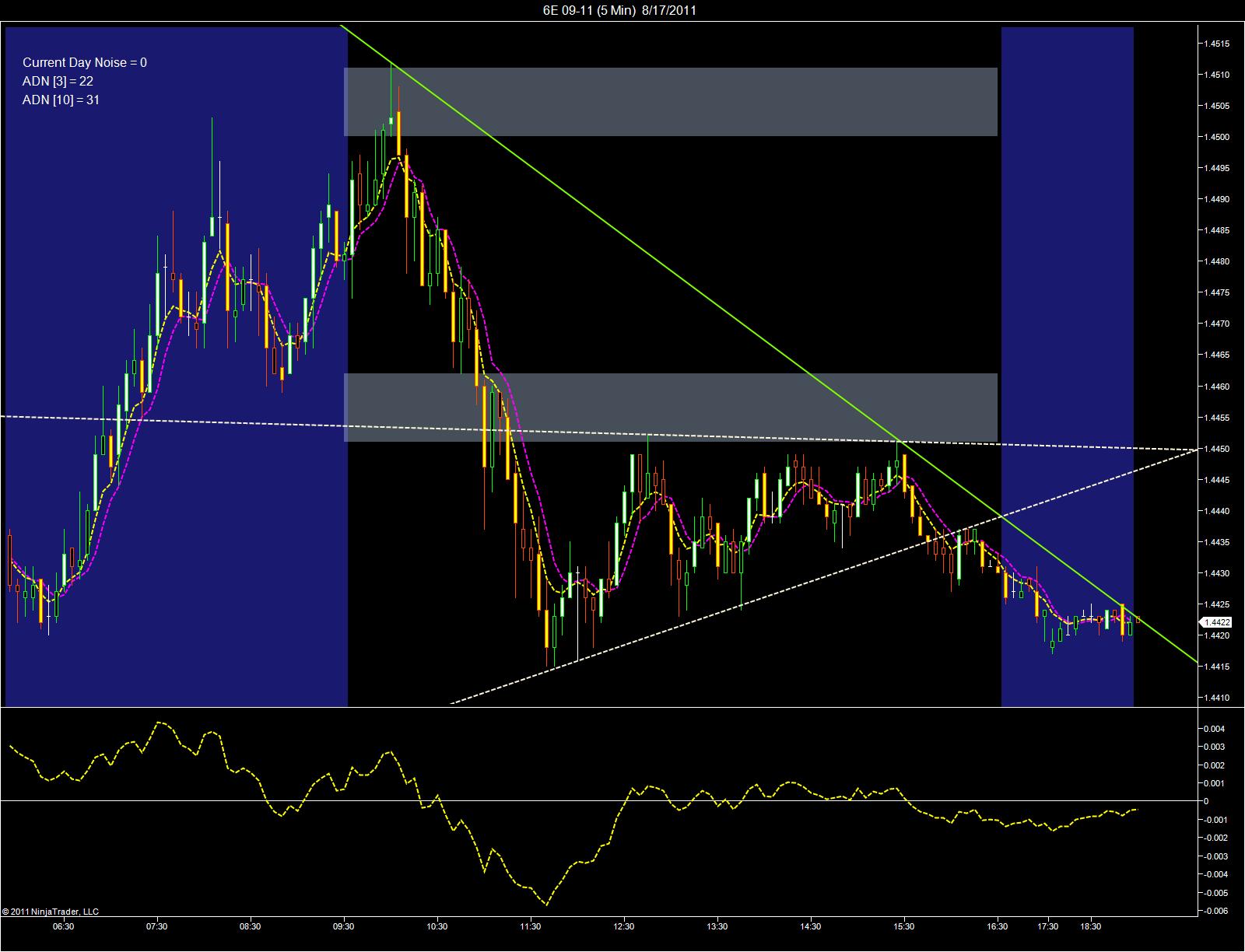Click the 10:30 time axis label
This screenshot has width=1245, height=952.
point(437,926)
